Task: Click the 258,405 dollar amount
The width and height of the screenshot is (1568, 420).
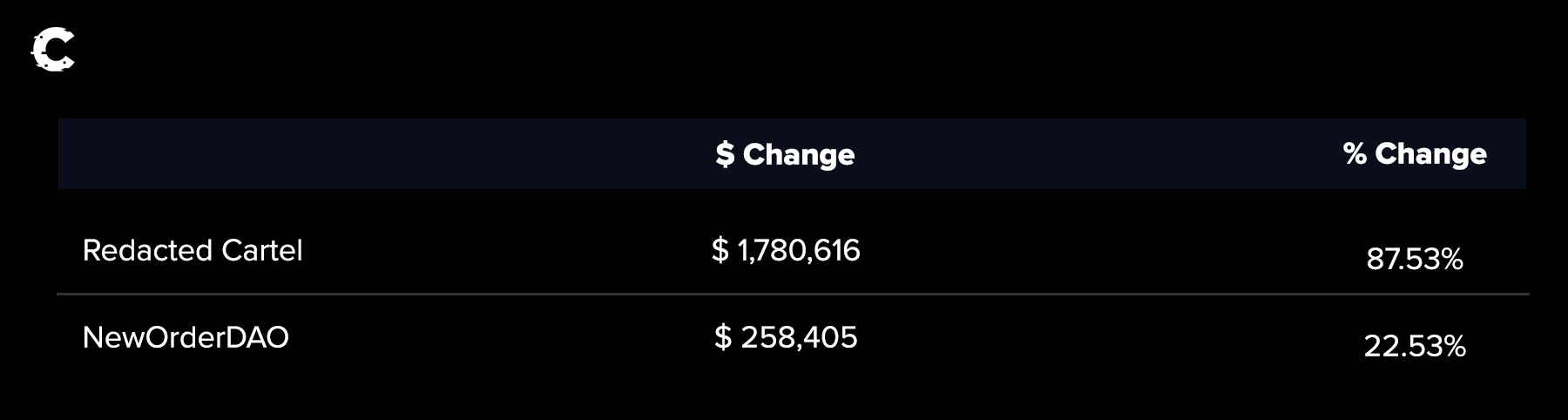Action: tap(799, 337)
